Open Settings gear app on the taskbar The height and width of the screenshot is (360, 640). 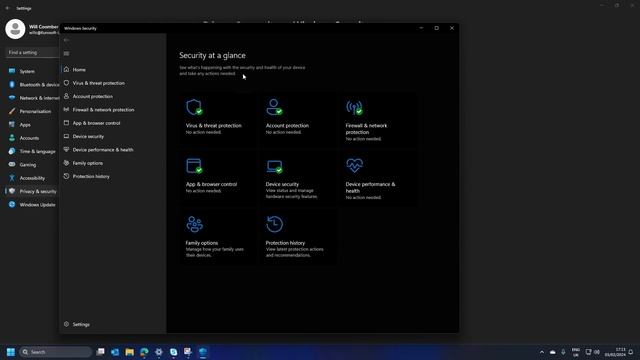159,352
